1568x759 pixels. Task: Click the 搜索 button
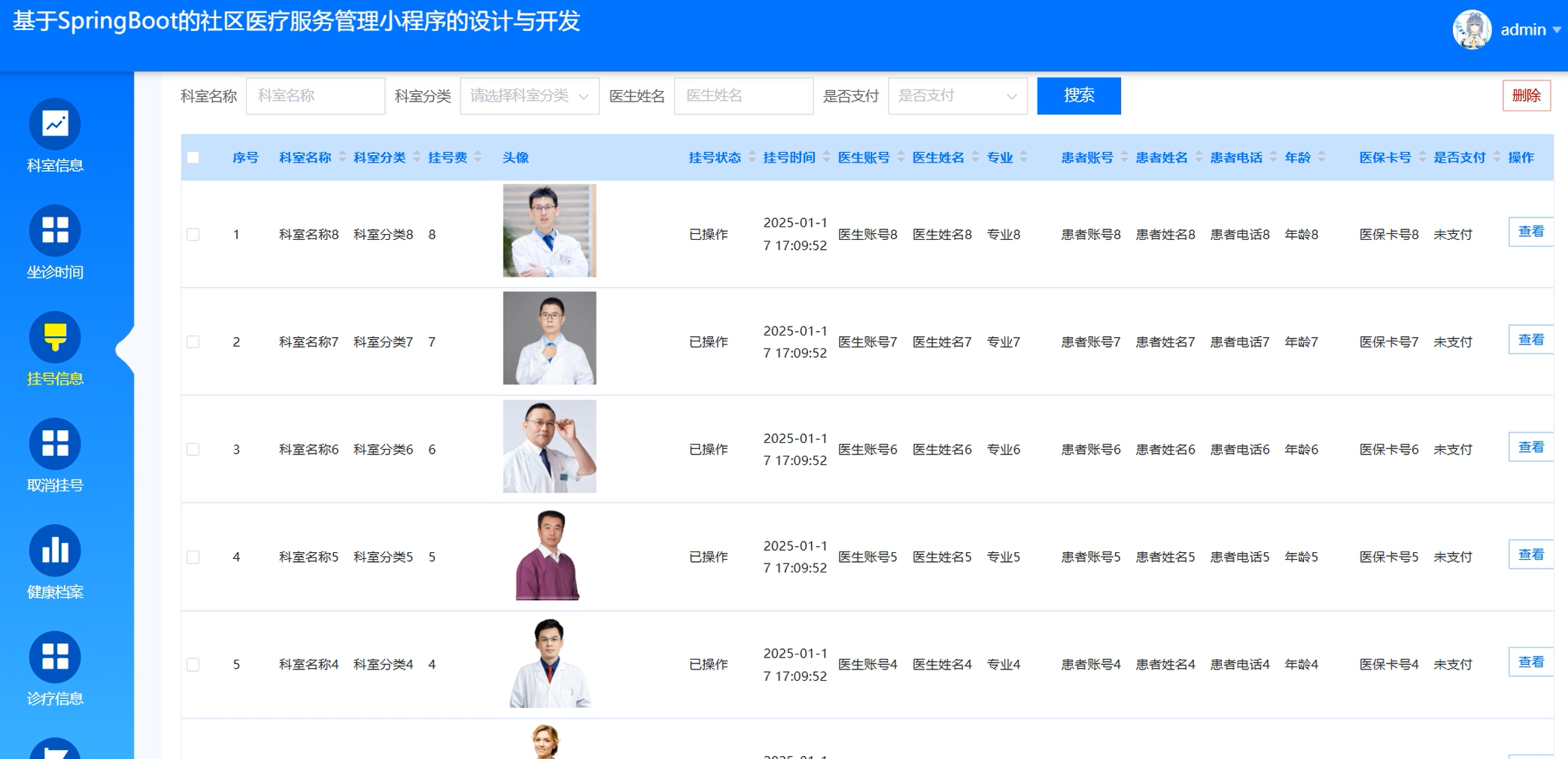pos(1079,96)
